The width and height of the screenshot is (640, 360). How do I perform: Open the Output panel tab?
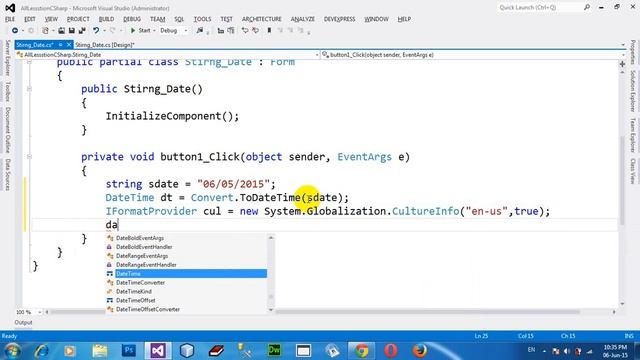pyautogui.click(x=23, y=322)
